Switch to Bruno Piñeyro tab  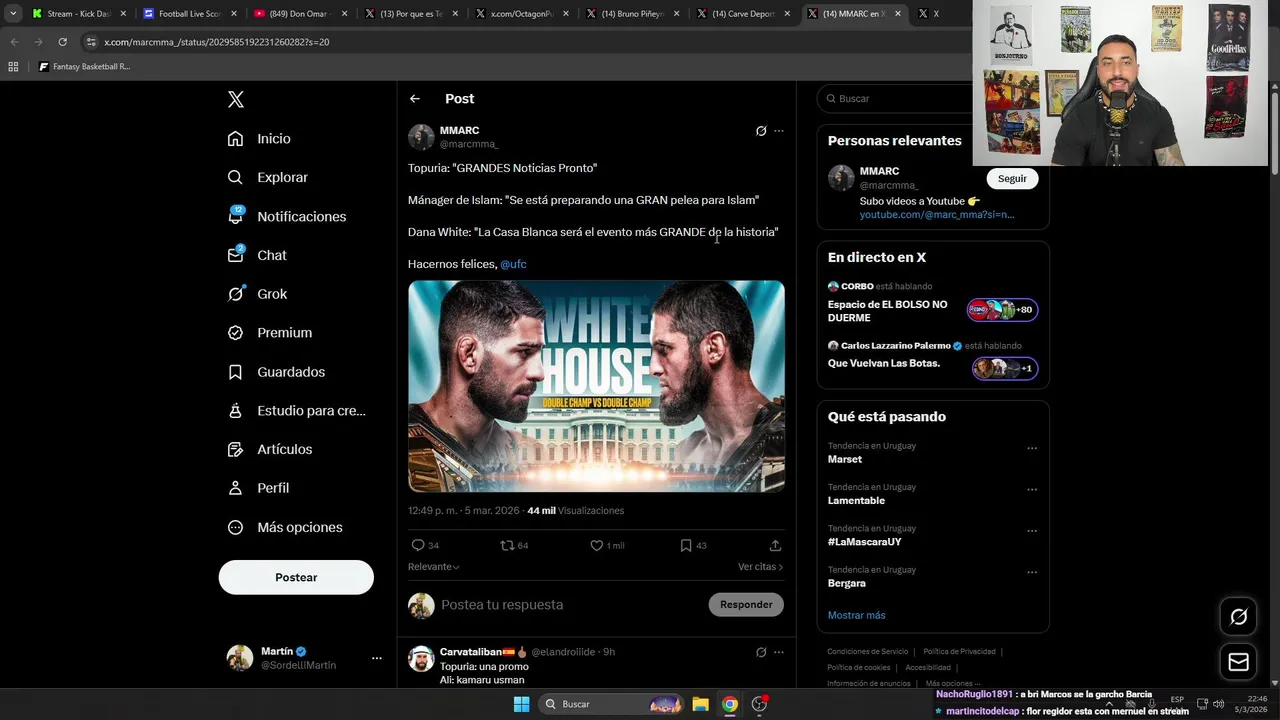click(632, 14)
